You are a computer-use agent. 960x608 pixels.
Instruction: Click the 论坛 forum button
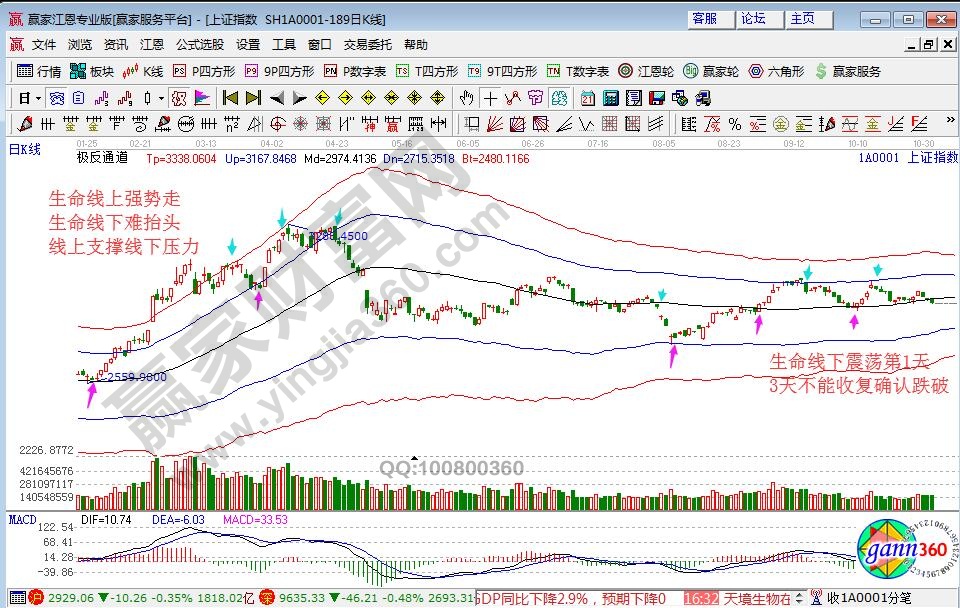tap(753, 19)
